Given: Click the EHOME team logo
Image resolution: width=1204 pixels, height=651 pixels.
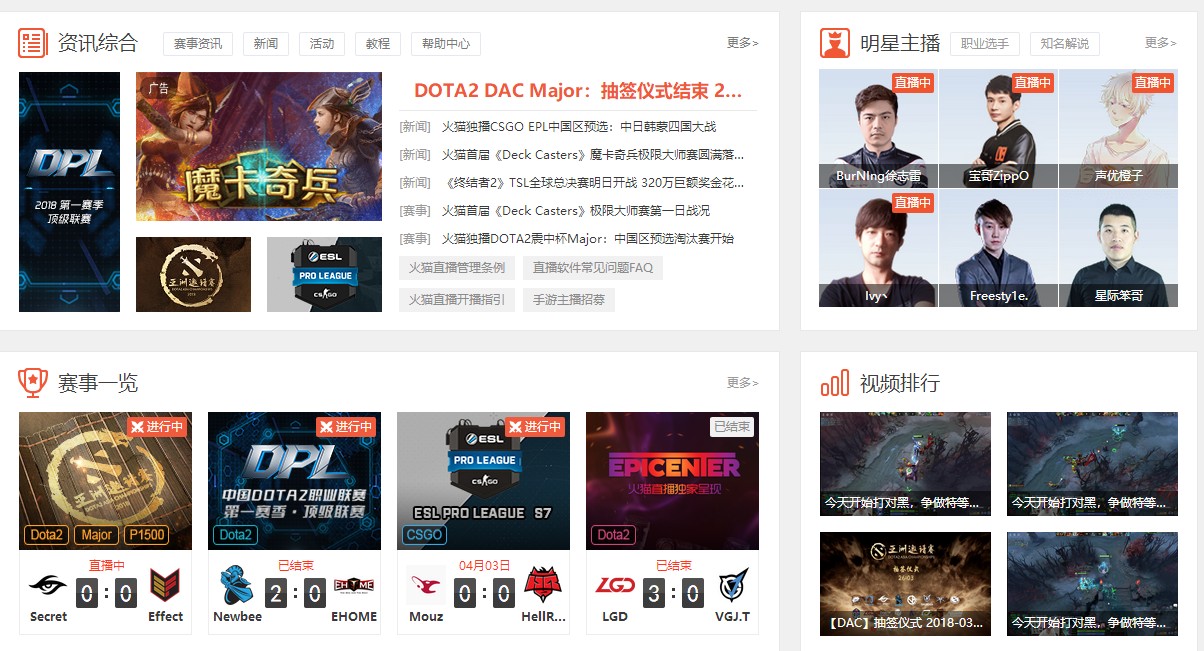Looking at the screenshot, I should pyautogui.click(x=354, y=587).
